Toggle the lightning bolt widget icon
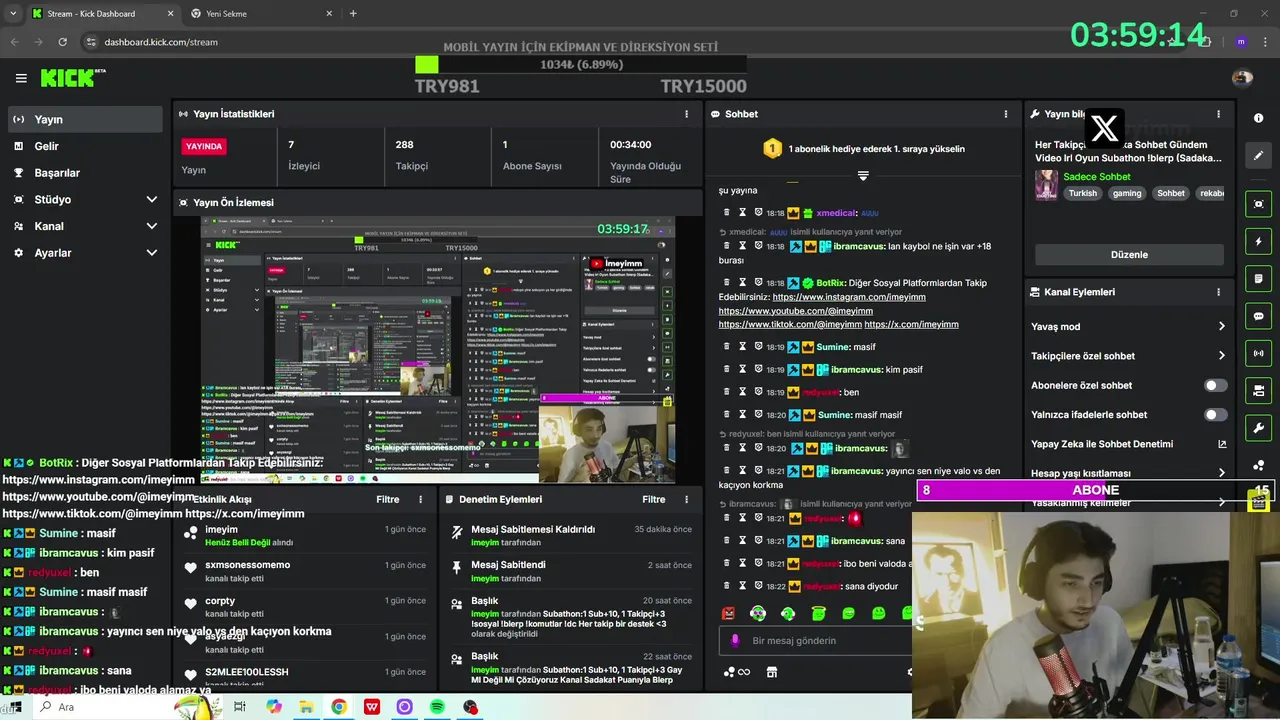 [1258, 241]
